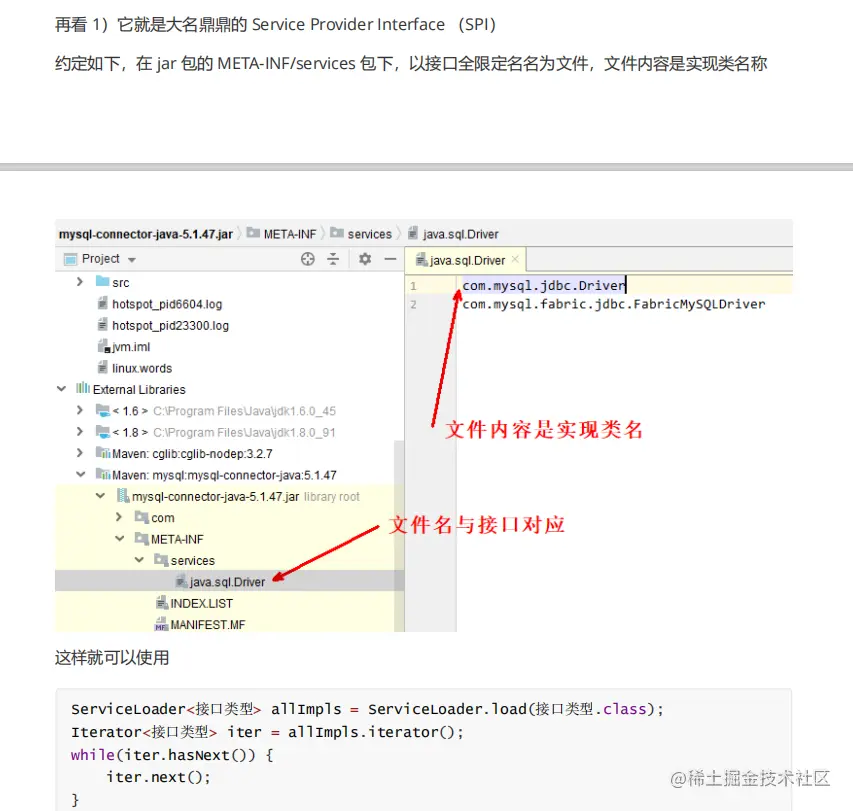Expand the < 1.6 > JDK node
The image size is (853, 811).
pos(80,410)
